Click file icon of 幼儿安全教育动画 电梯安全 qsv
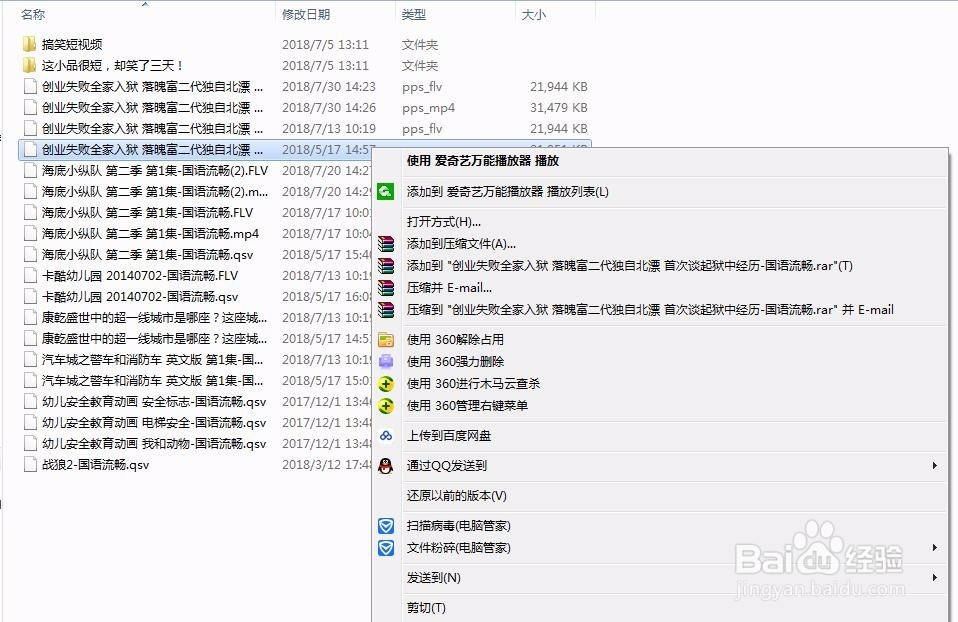This screenshot has height=622, width=958. tap(30, 423)
